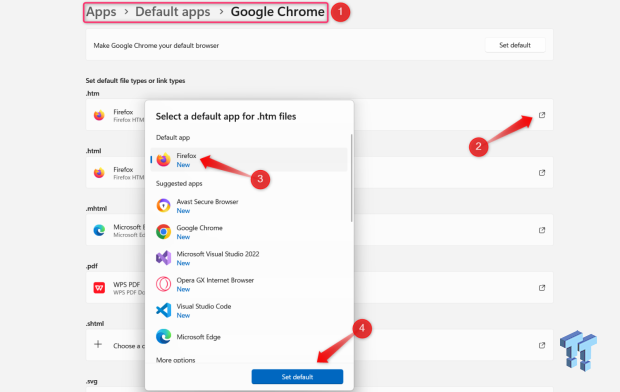Click the blue Set default button in popup
This screenshot has height=392, width=620.
click(297, 377)
